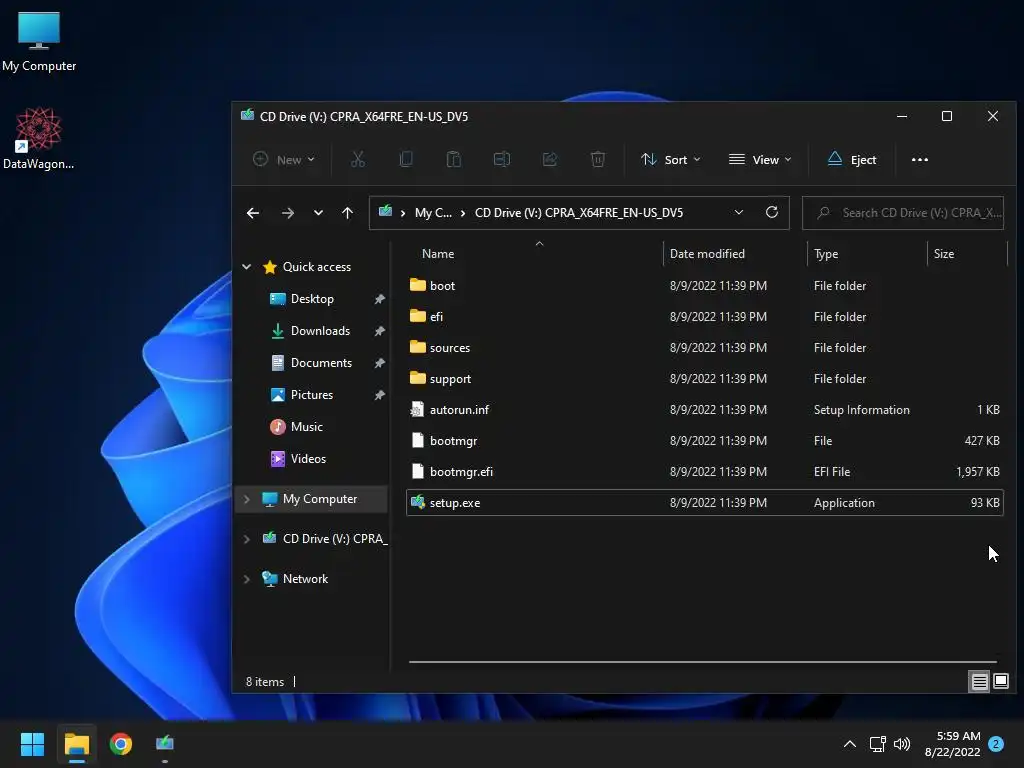Open the View dropdown
The image size is (1024, 768).
pyautogui.click(x=760, y=159)
